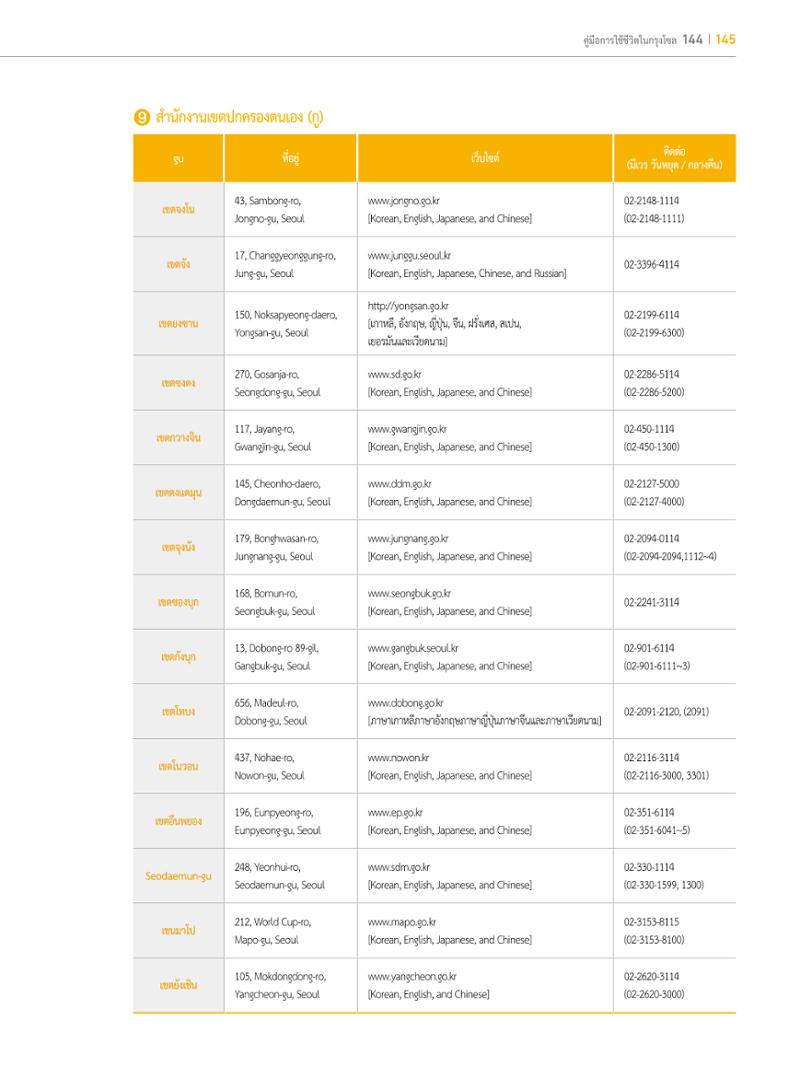Click the address 212, World Cup-ro

coord(273,922)
